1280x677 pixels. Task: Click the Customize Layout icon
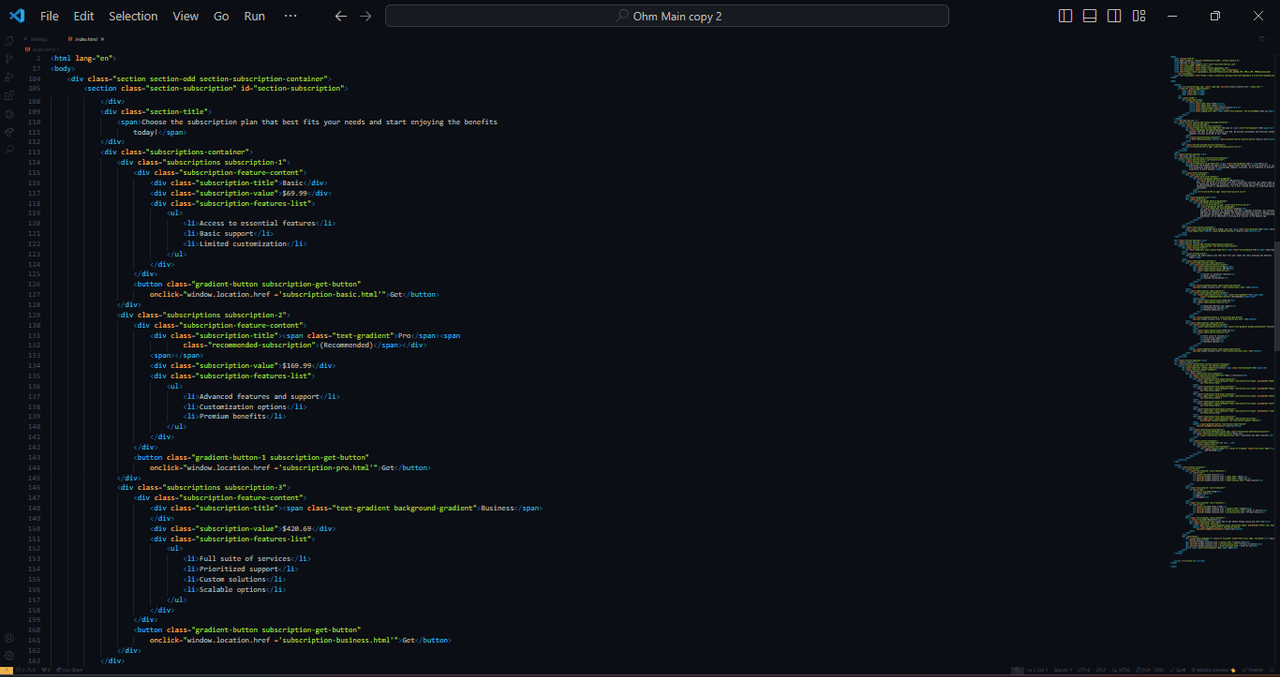tap(1139, 16)
